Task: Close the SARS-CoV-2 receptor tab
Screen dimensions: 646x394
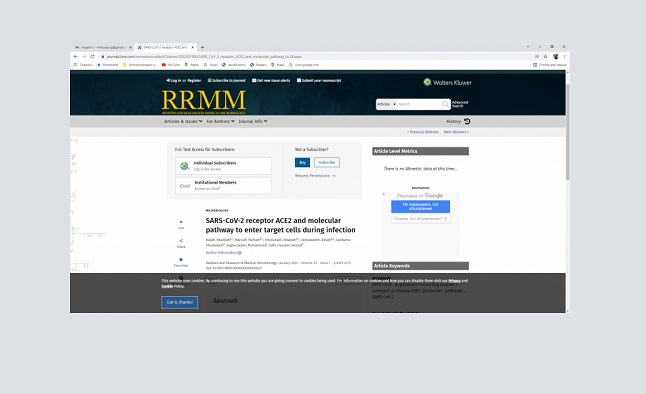Action: 192,47
